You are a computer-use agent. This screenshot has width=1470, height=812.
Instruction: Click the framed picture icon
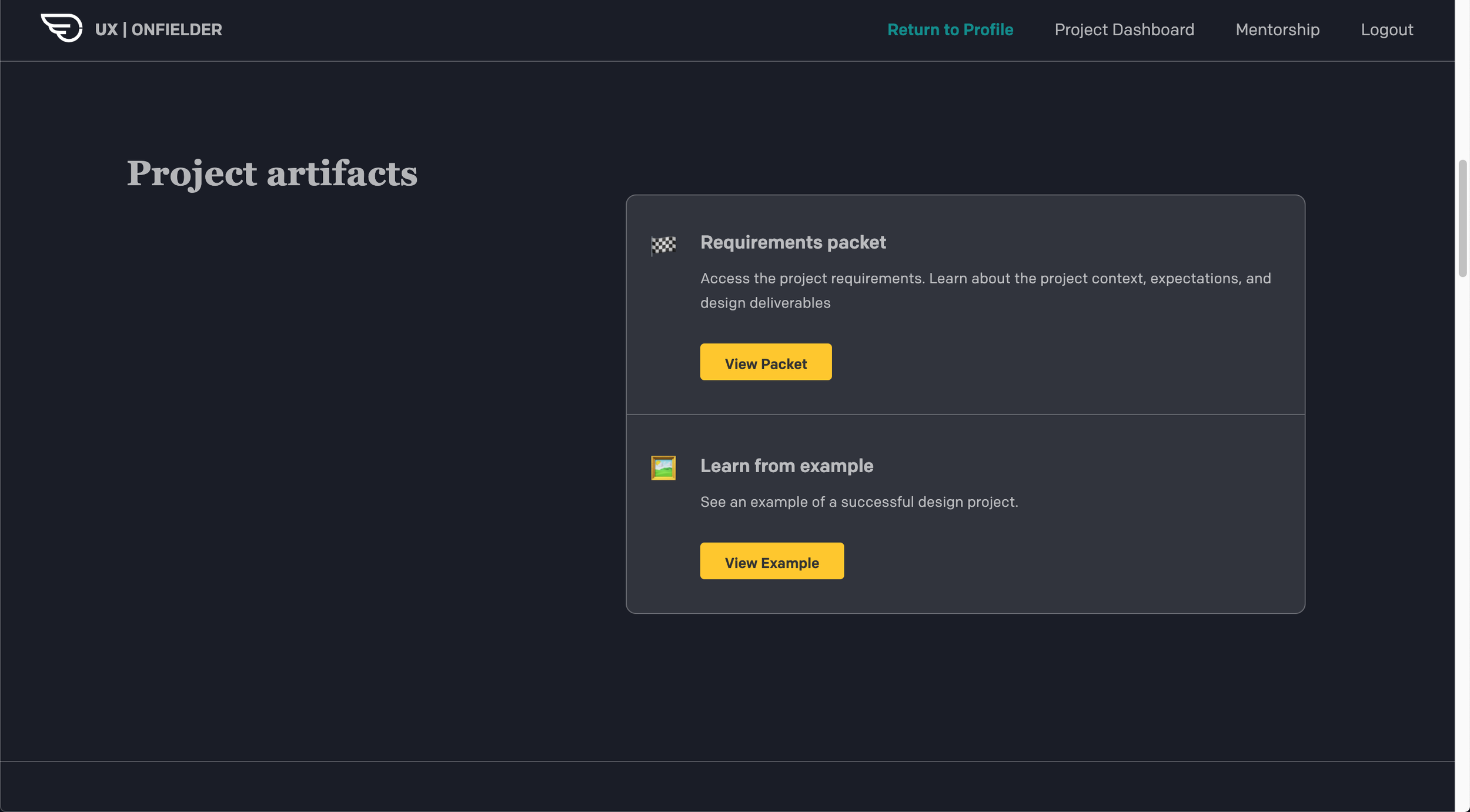663,468
